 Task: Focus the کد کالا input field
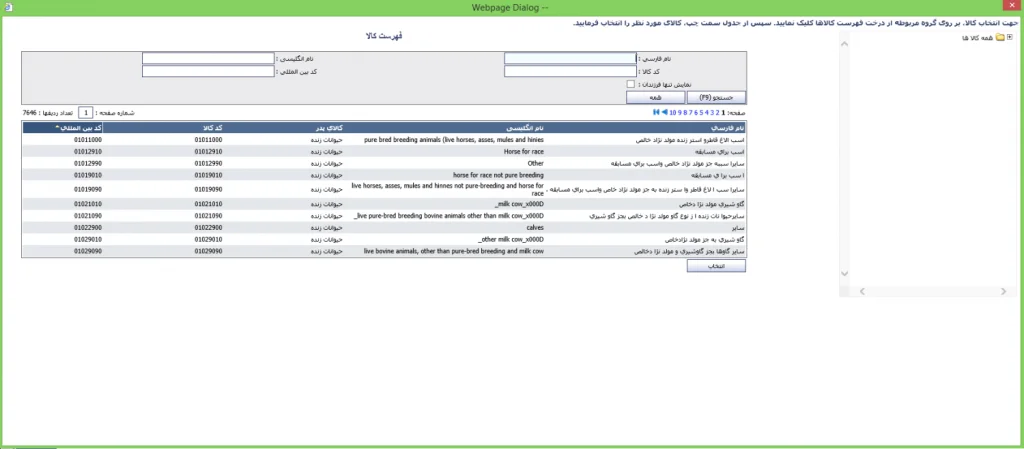pos(570,71)
